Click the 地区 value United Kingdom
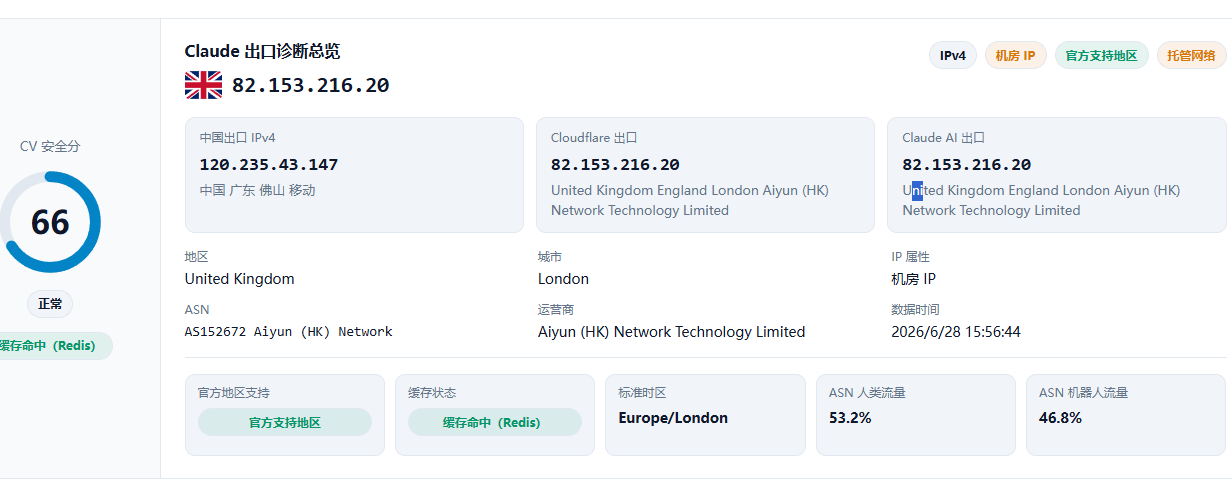Screen dimensions: 1232x484 [x=240, y=279]
